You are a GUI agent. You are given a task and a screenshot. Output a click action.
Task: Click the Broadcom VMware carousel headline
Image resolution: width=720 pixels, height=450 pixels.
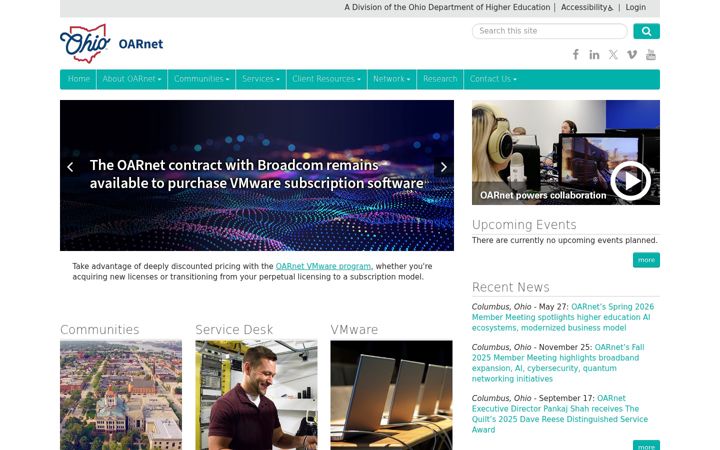point(257,174)
